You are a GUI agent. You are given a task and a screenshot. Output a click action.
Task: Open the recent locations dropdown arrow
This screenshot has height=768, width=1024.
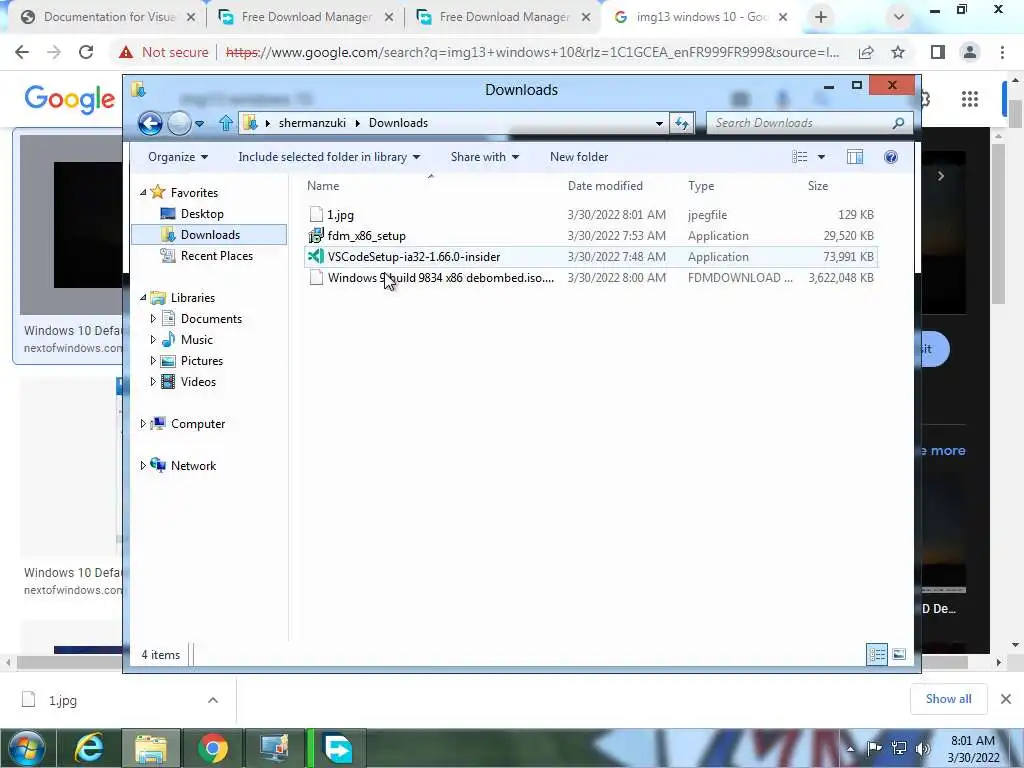199,123
